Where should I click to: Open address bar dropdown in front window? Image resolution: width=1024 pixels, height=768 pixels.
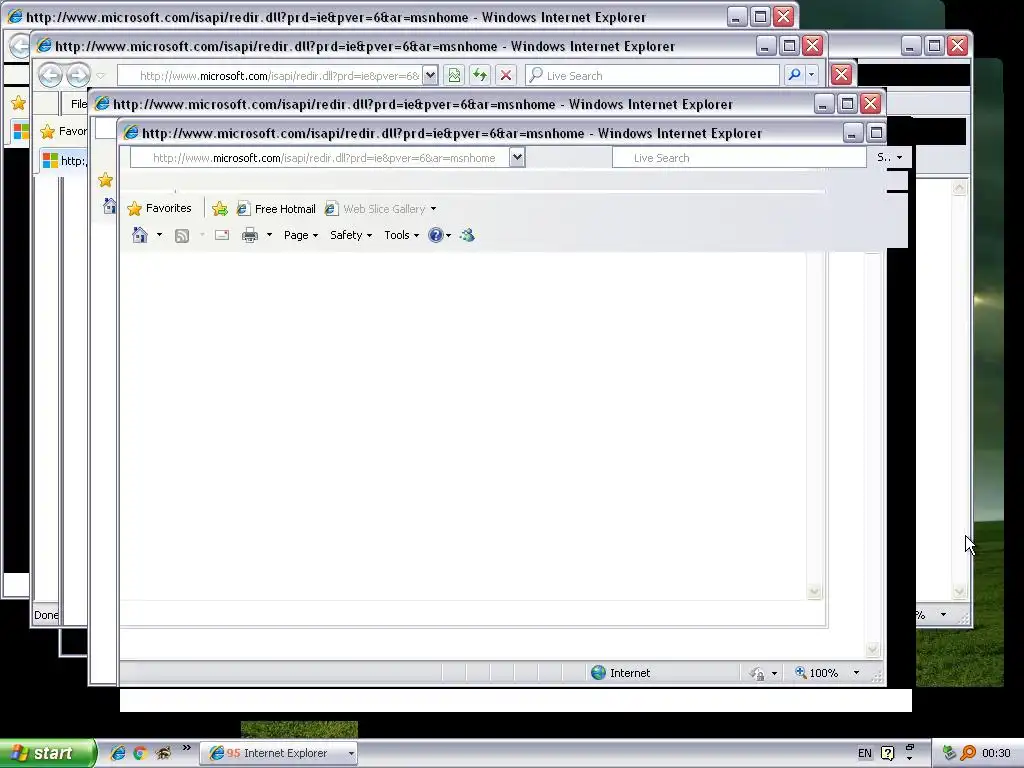pyautogui.click(x=517, y=157)
